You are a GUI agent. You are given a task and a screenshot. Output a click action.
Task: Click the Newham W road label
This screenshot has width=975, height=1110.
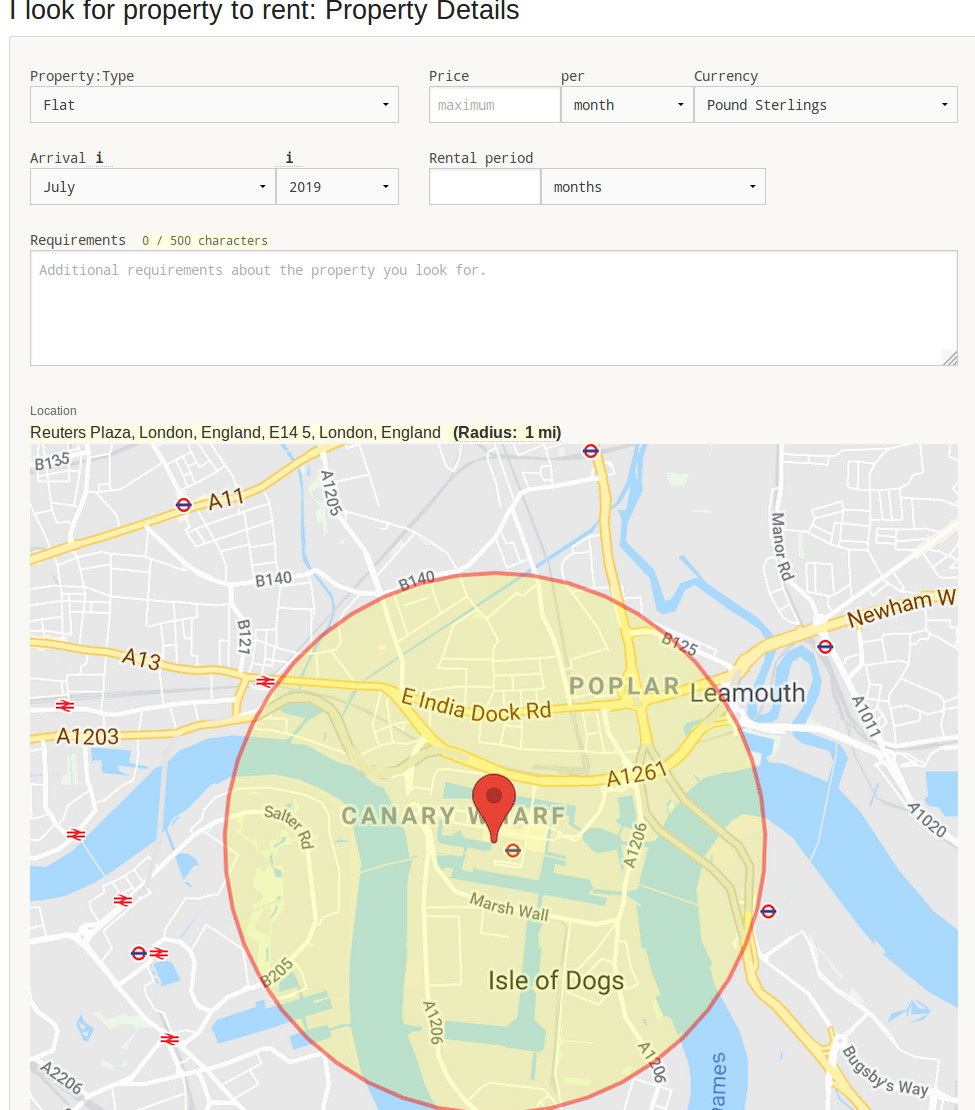[x=901, y=607]
